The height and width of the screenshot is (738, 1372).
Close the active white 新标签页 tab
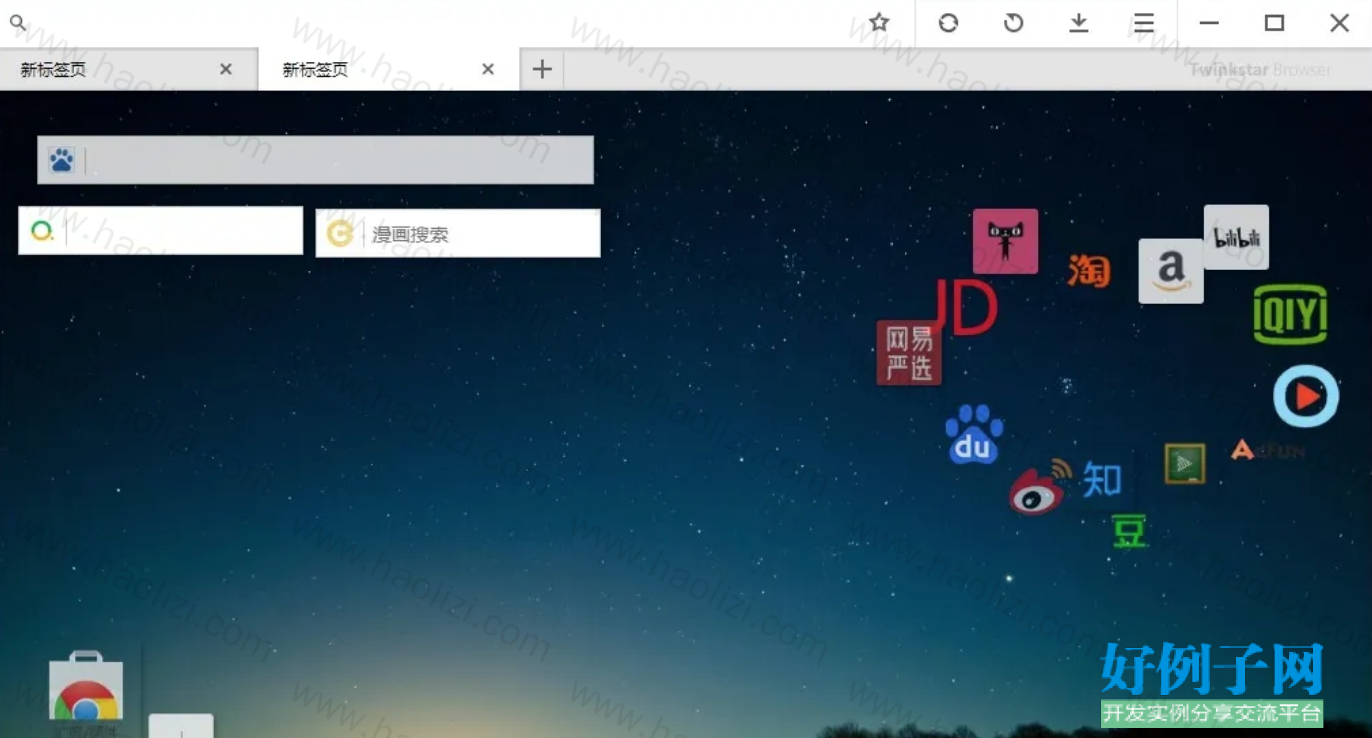point(488,69)
